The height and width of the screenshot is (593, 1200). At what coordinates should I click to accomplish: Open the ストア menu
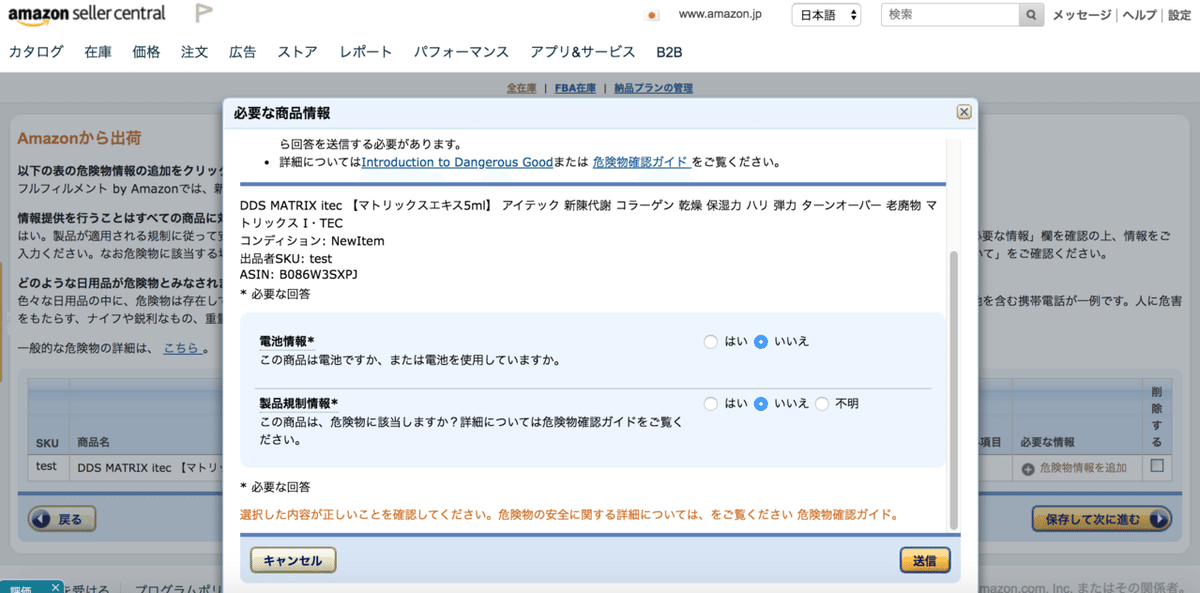point(298,52)
